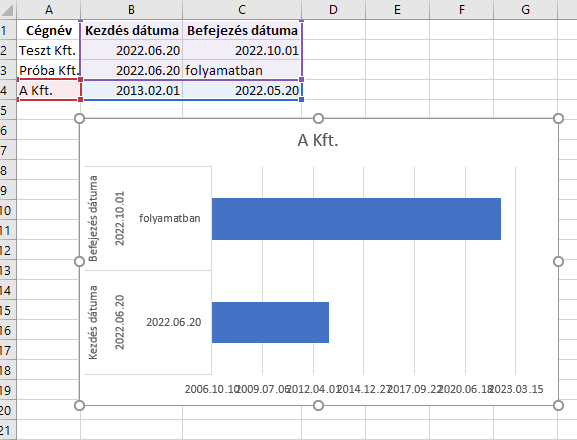This screenshot has height=440, width=577.
Task: Select column E header
Action: [x=397, y=9]
